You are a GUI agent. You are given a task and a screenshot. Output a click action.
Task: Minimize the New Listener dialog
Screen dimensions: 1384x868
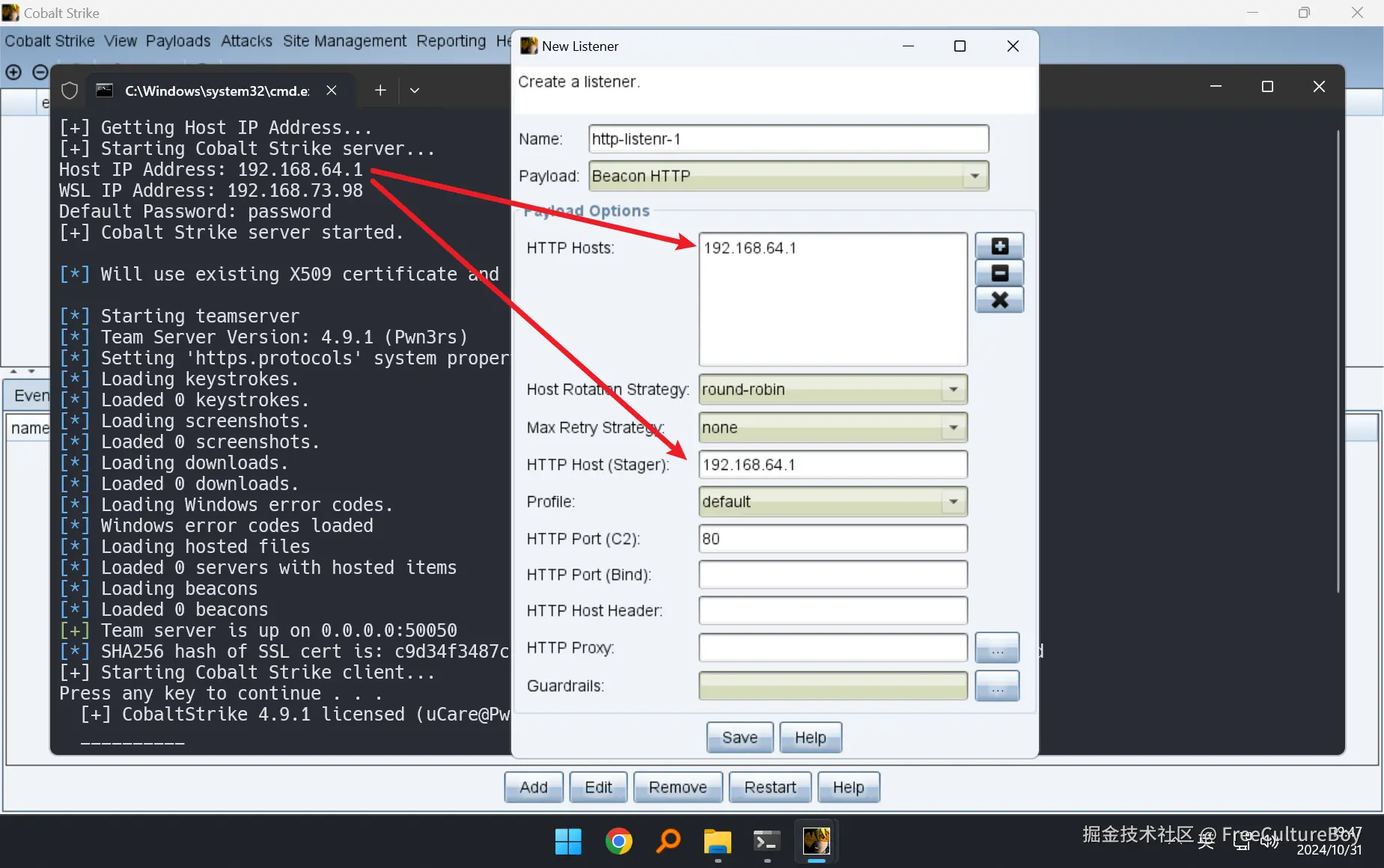(909, 46)
